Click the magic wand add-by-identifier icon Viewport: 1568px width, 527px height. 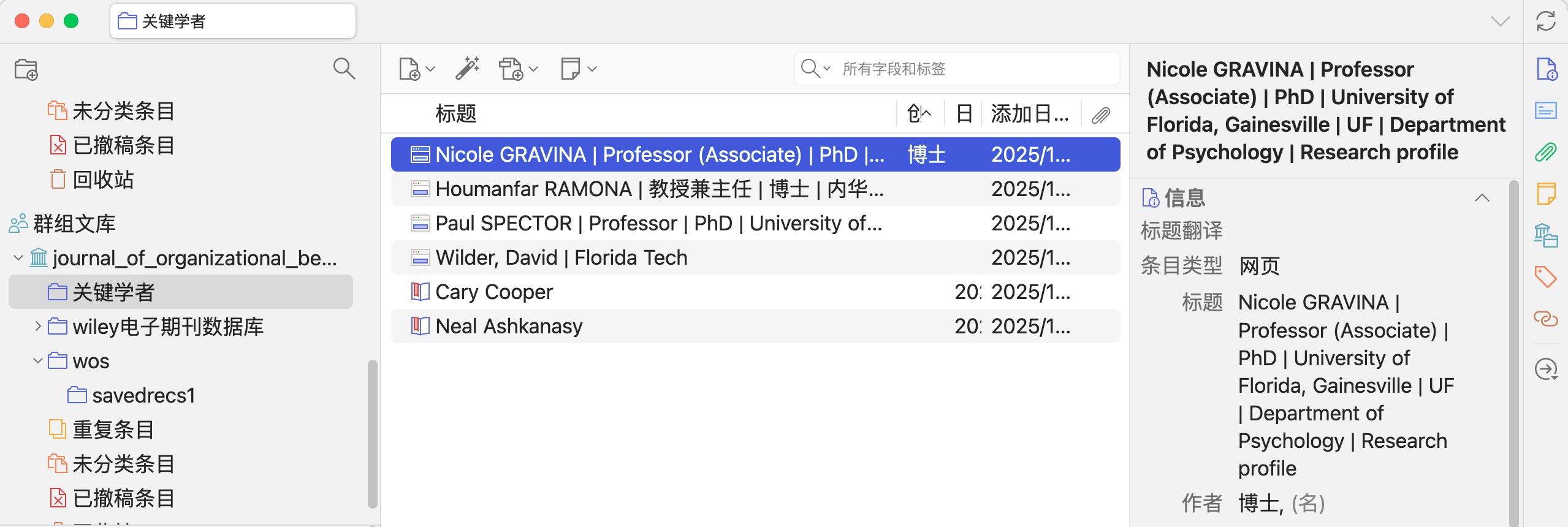(x=467, y=69)
